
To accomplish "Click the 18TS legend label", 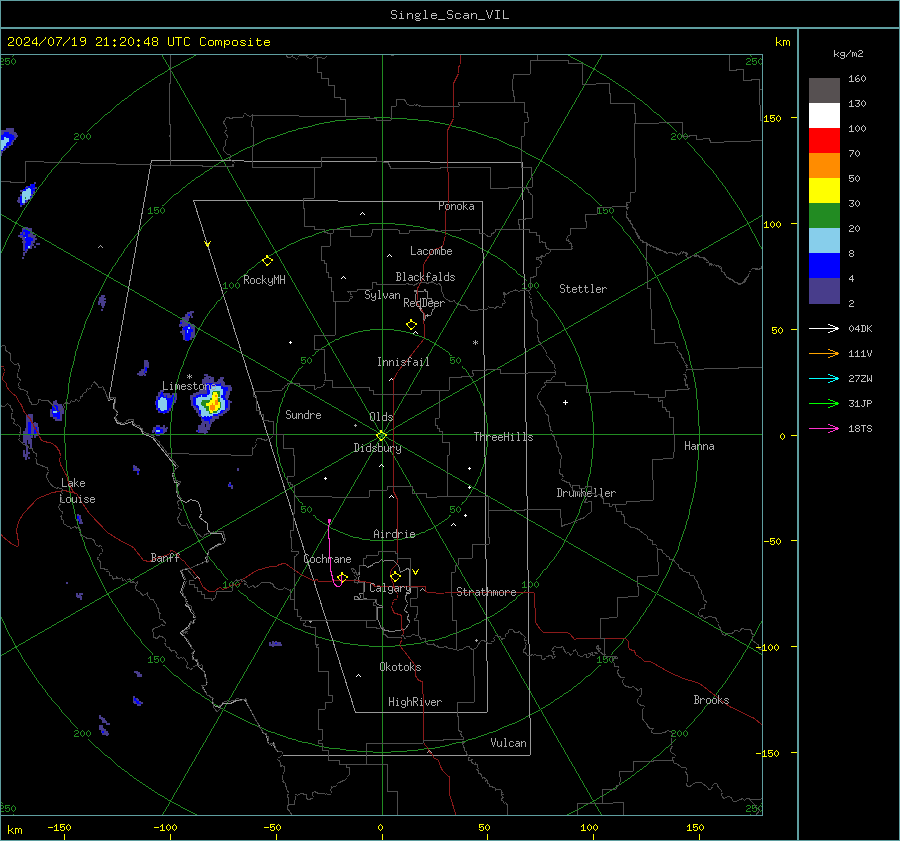I will point(860,429).
